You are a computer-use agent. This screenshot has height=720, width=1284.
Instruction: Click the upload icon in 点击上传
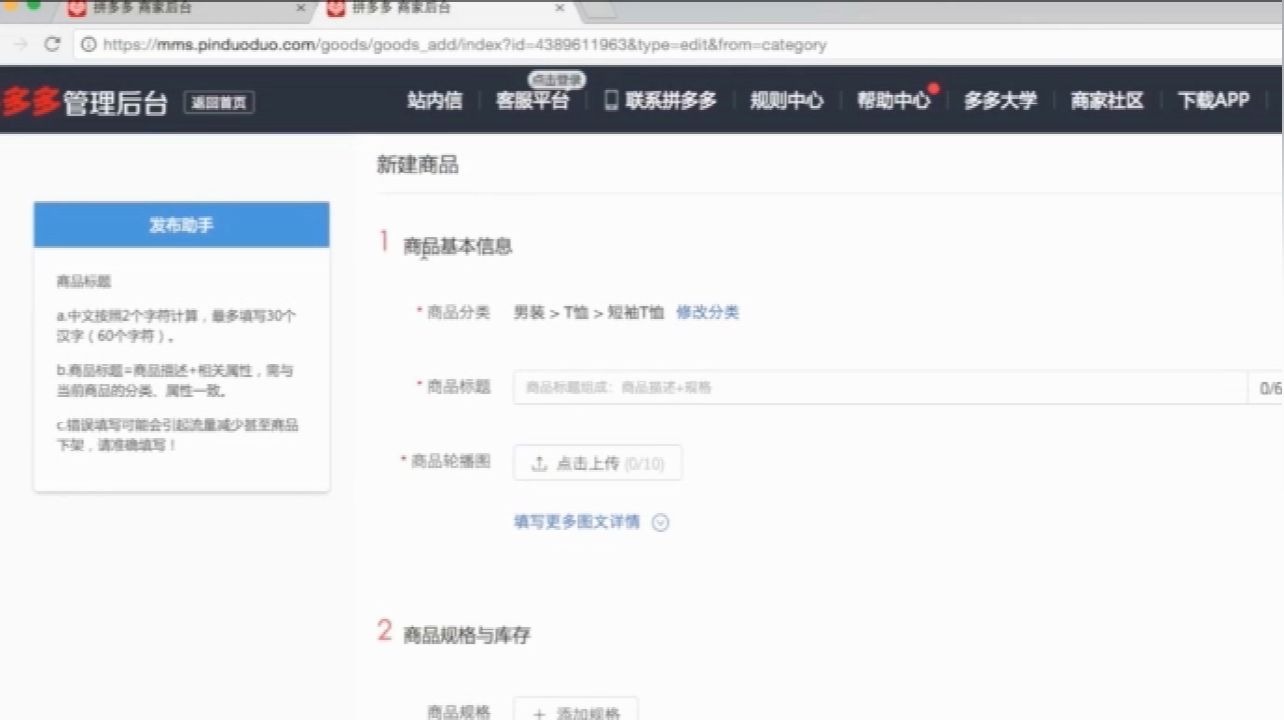[539, 464]
